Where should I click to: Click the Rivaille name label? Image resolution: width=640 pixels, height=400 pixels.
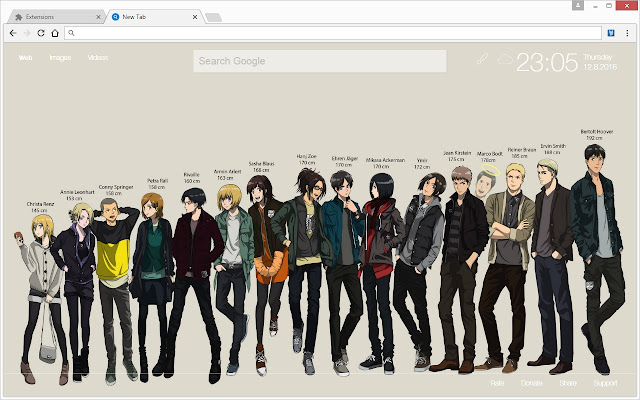pos(191,175)
